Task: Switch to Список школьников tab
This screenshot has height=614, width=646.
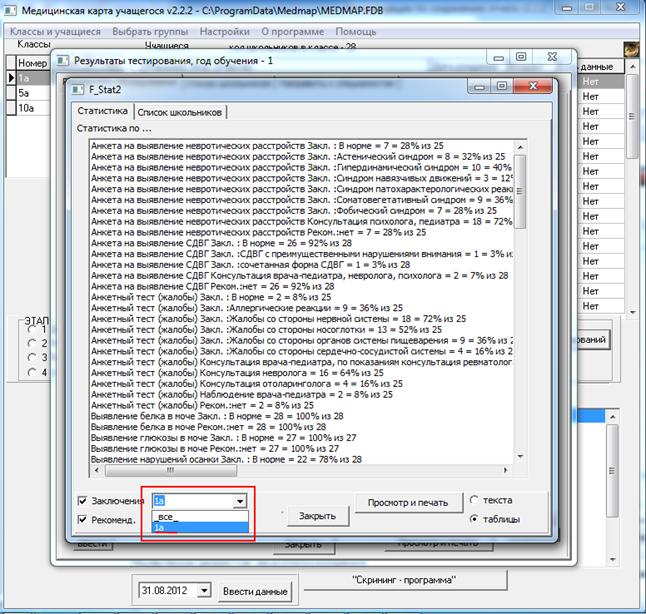Action: (x=181, y=112)
